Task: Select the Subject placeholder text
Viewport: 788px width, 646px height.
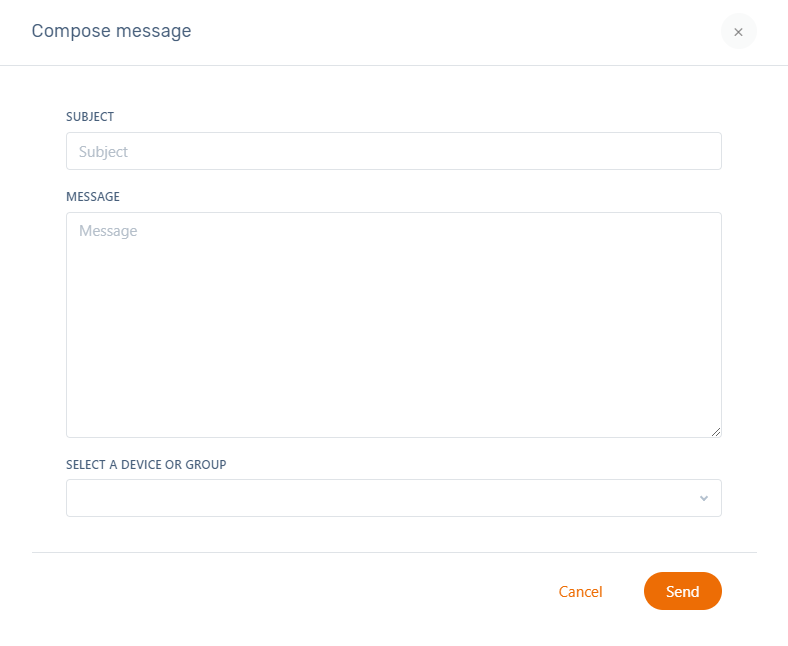Action: (x=103, y=152)
